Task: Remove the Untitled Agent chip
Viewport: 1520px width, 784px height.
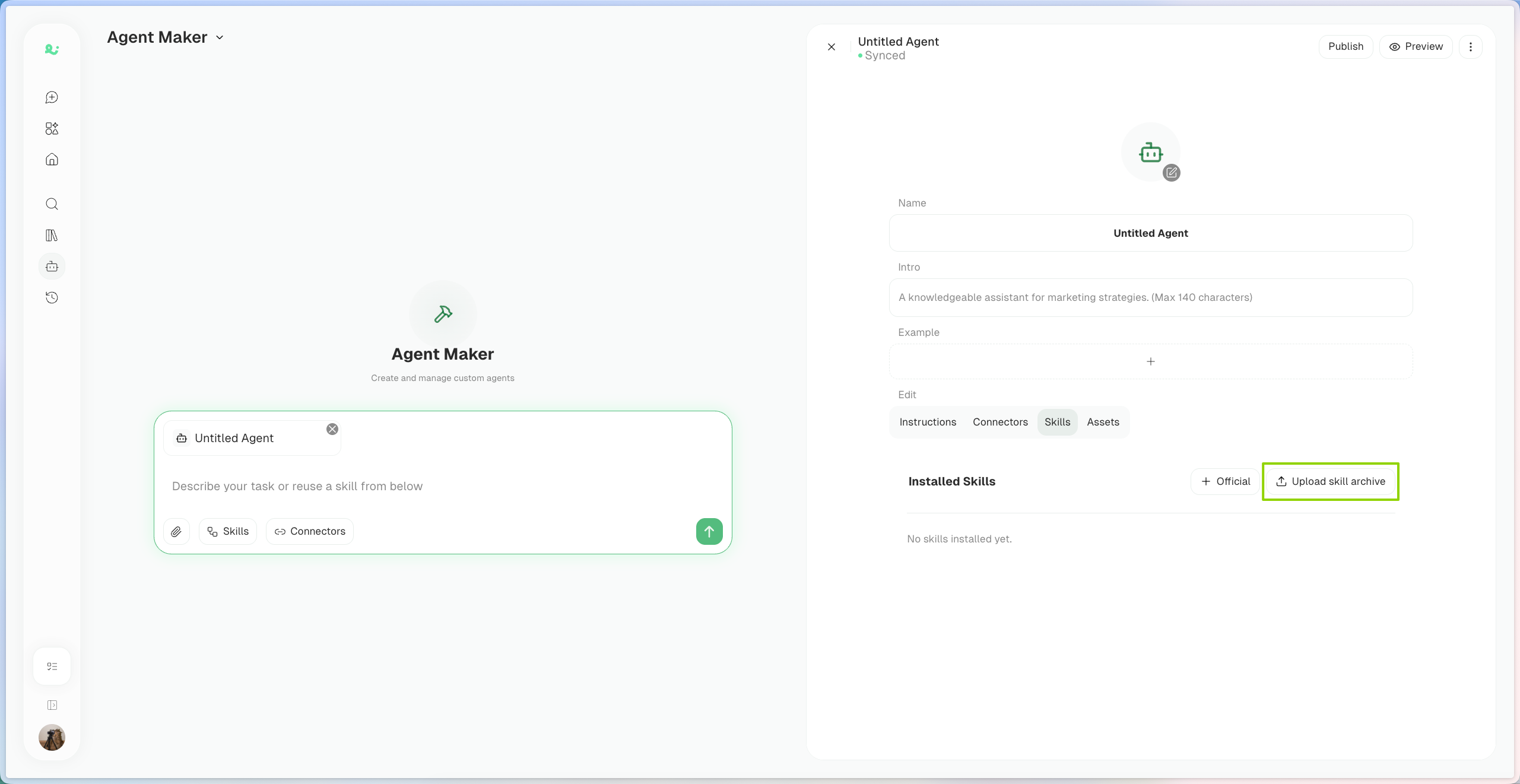Action: pyautogui.click(x=332, y=429)
